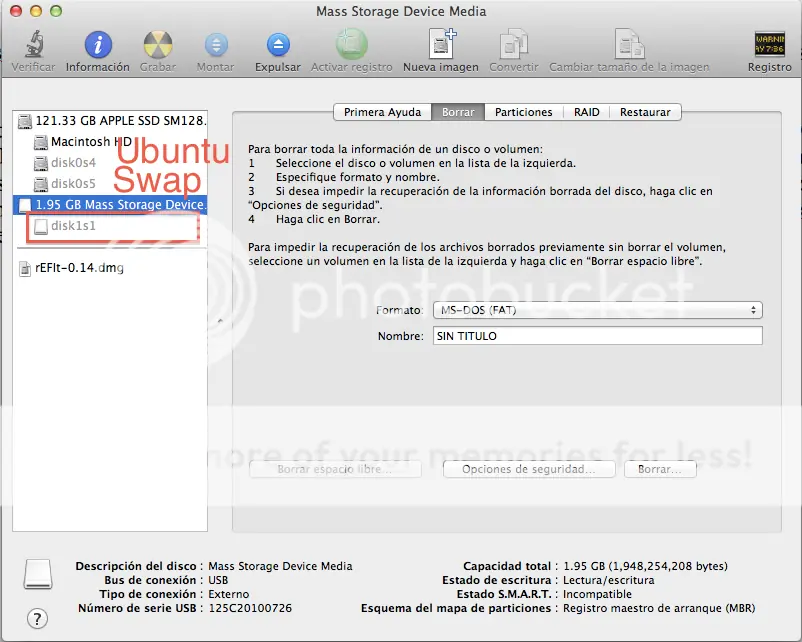This screenshot has width=802, height=642.
Task: Click the Borrar espacio libre button
Action: coord(335,469)
